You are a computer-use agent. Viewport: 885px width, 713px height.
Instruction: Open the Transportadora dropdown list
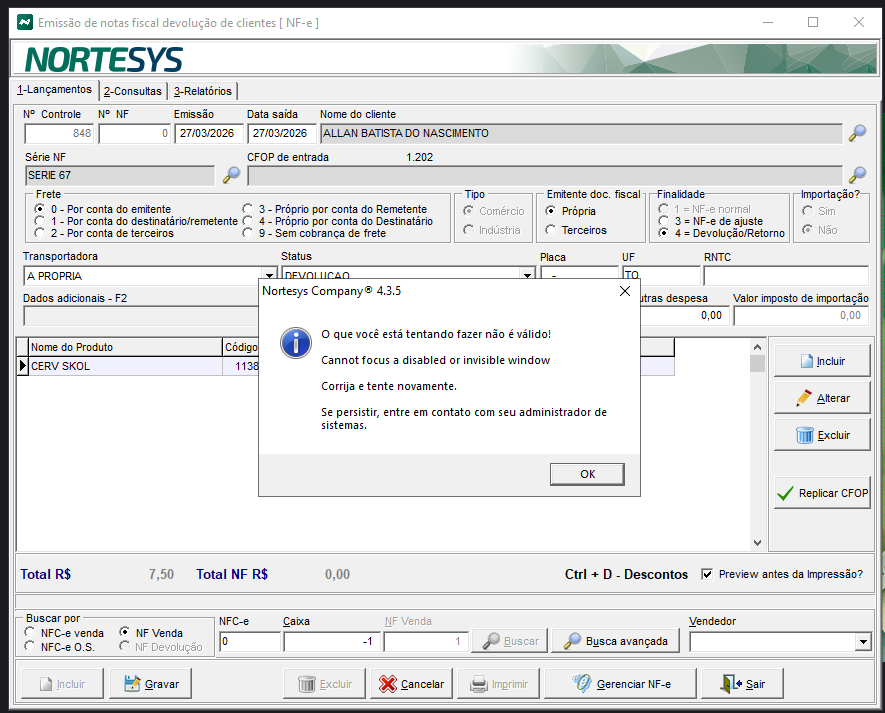pyautogui.click(x=269, y=276)
